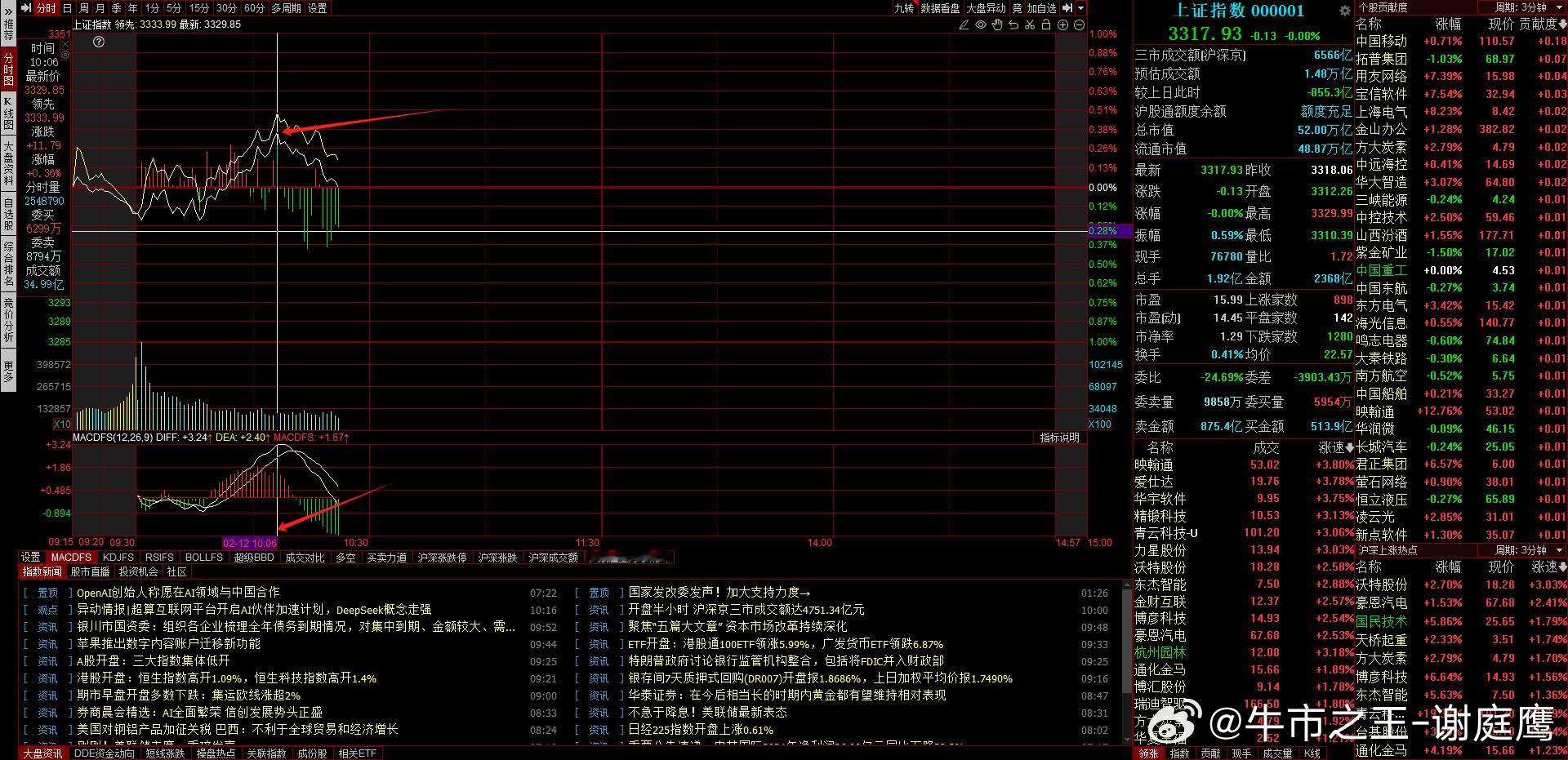Select the 30分 period tab
Image resolution: width=1568 pixels, height=760 pixels.
coord(227,8)
